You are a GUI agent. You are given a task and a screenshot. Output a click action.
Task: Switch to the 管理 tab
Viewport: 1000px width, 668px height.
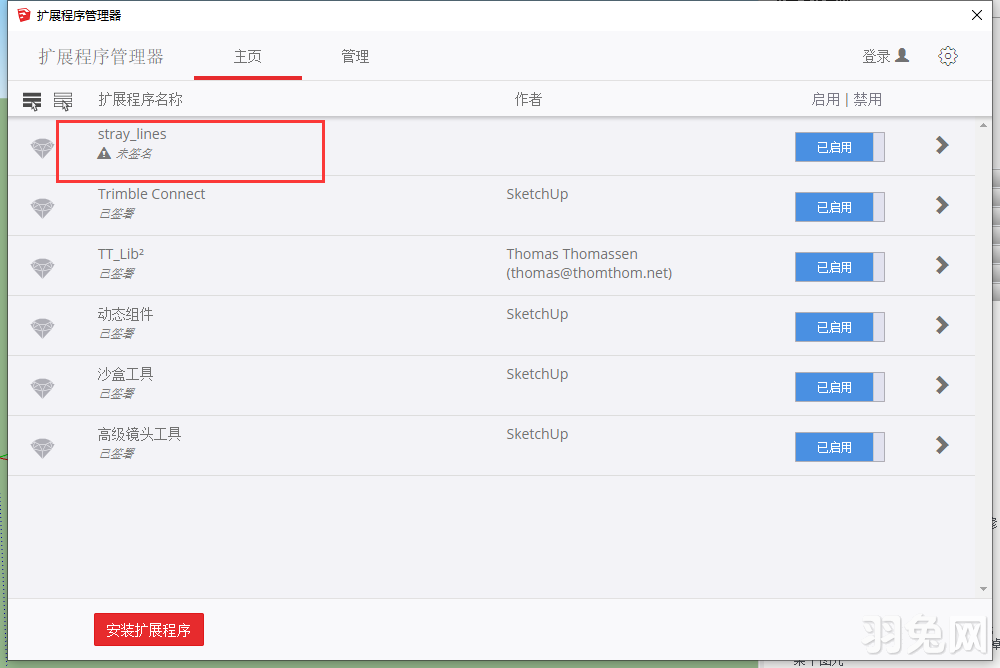click(355, 57)
